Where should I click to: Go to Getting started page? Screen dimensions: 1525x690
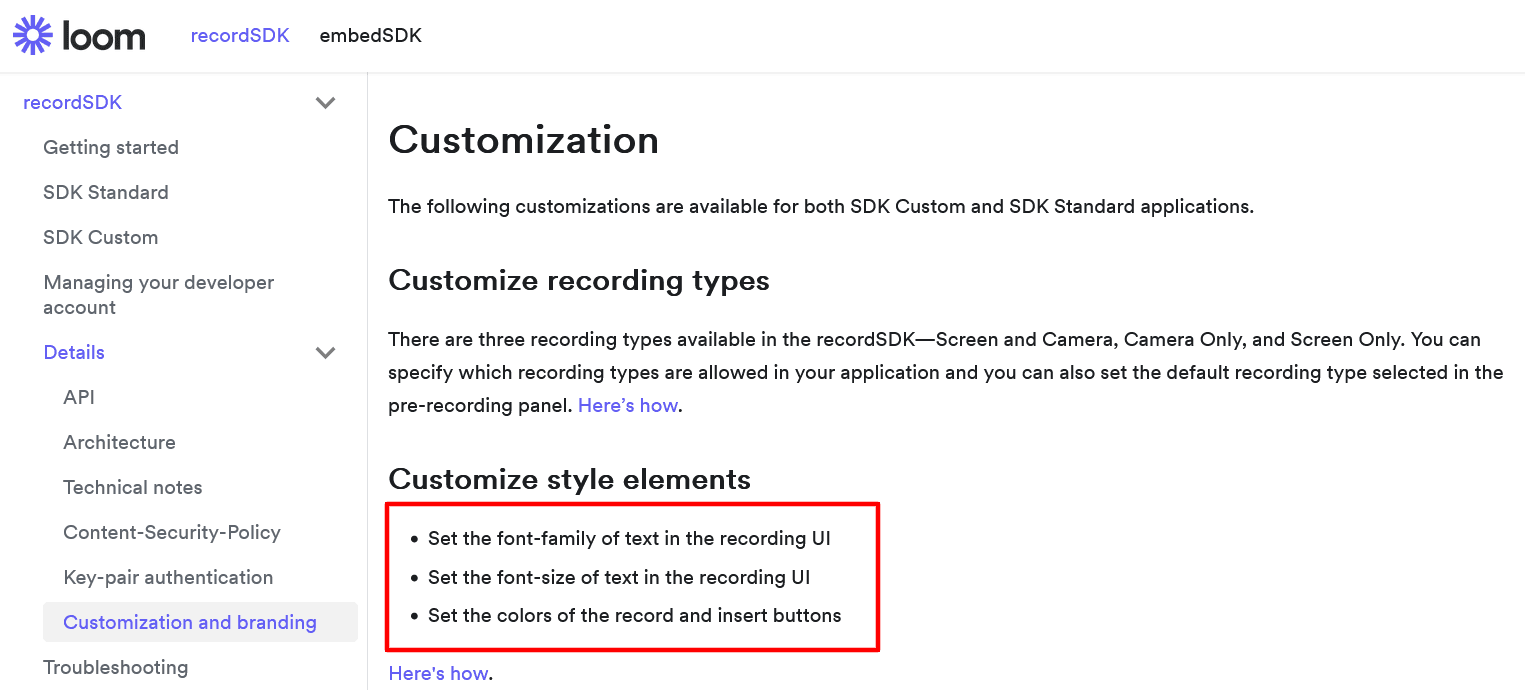[x=111, y=148]
